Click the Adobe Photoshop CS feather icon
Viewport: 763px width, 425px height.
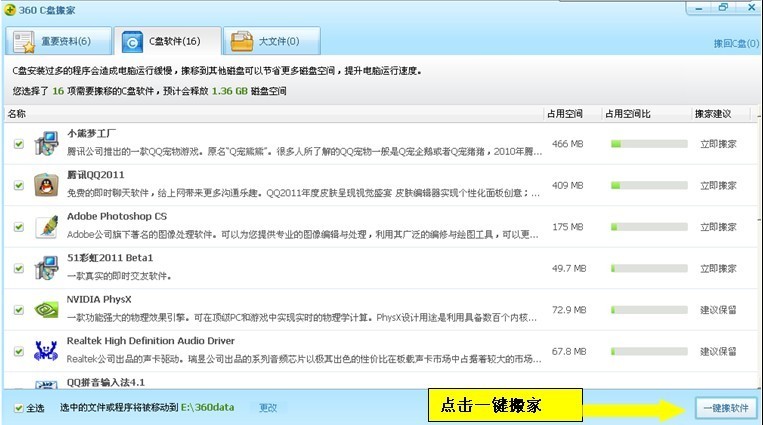tap(46, 227)
